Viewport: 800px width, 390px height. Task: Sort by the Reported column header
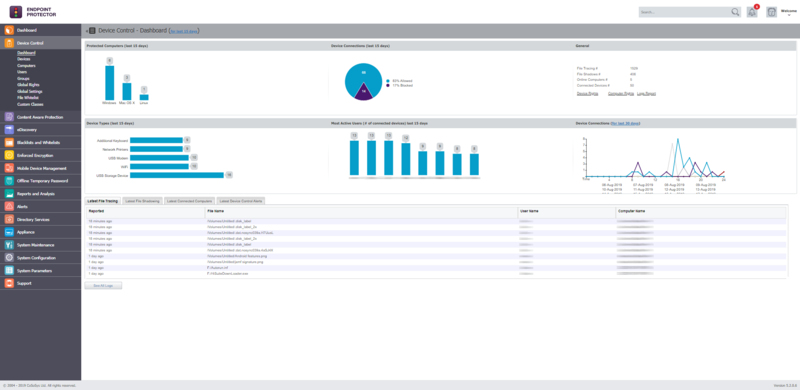click(145, 211)
